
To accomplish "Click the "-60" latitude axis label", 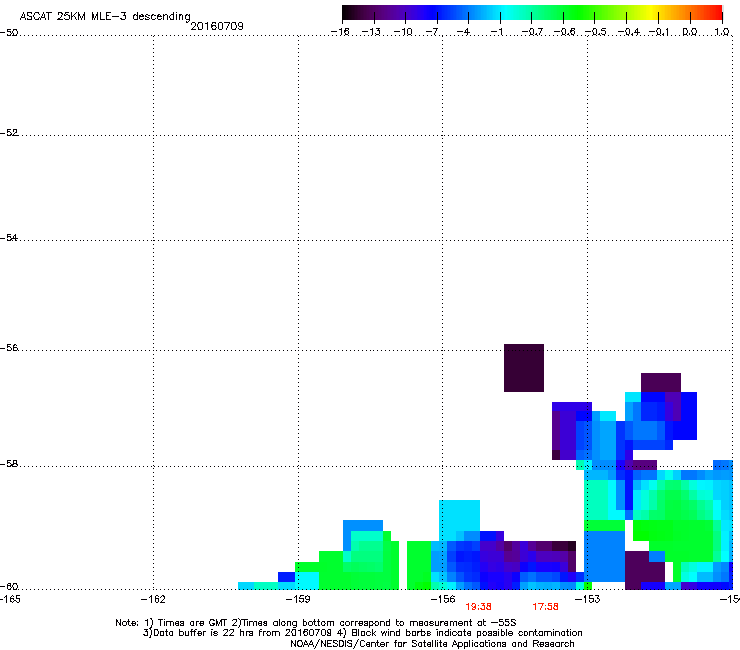I will tap(9, 586).
